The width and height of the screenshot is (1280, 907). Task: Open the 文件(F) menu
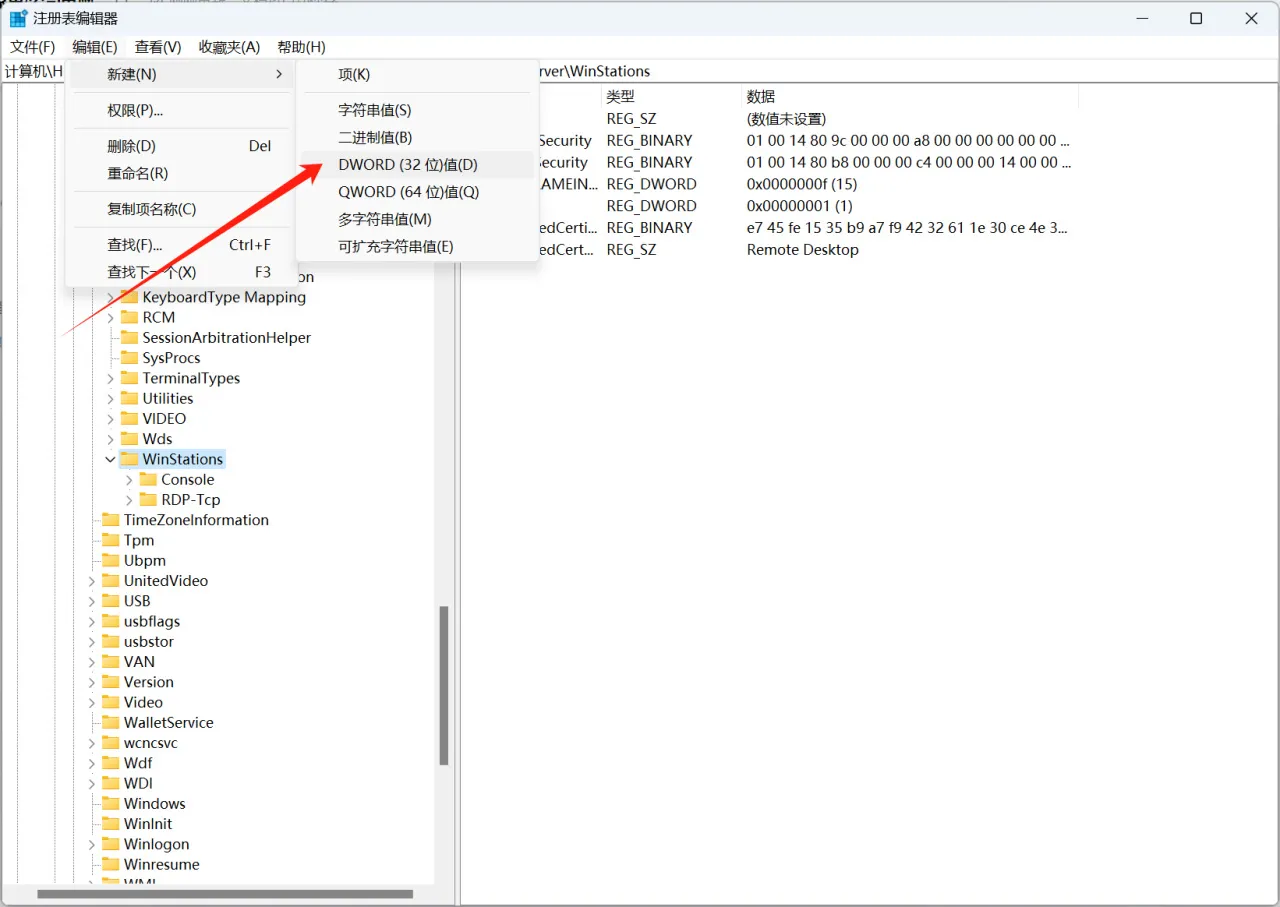pyautogui.click(x=33, y=47)
